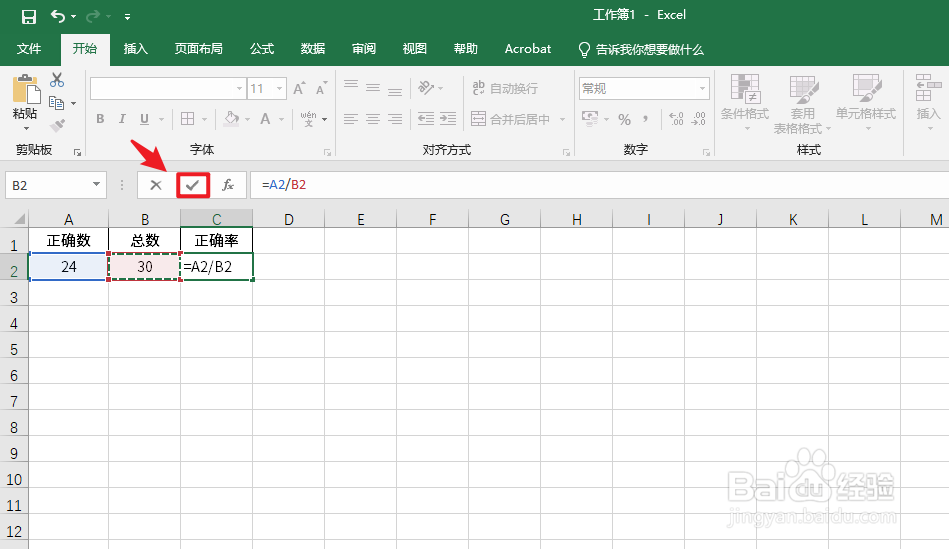The image size is (949, 549).
Task: Click the Cancel X button in formula bar
Action: coord(156,185)
